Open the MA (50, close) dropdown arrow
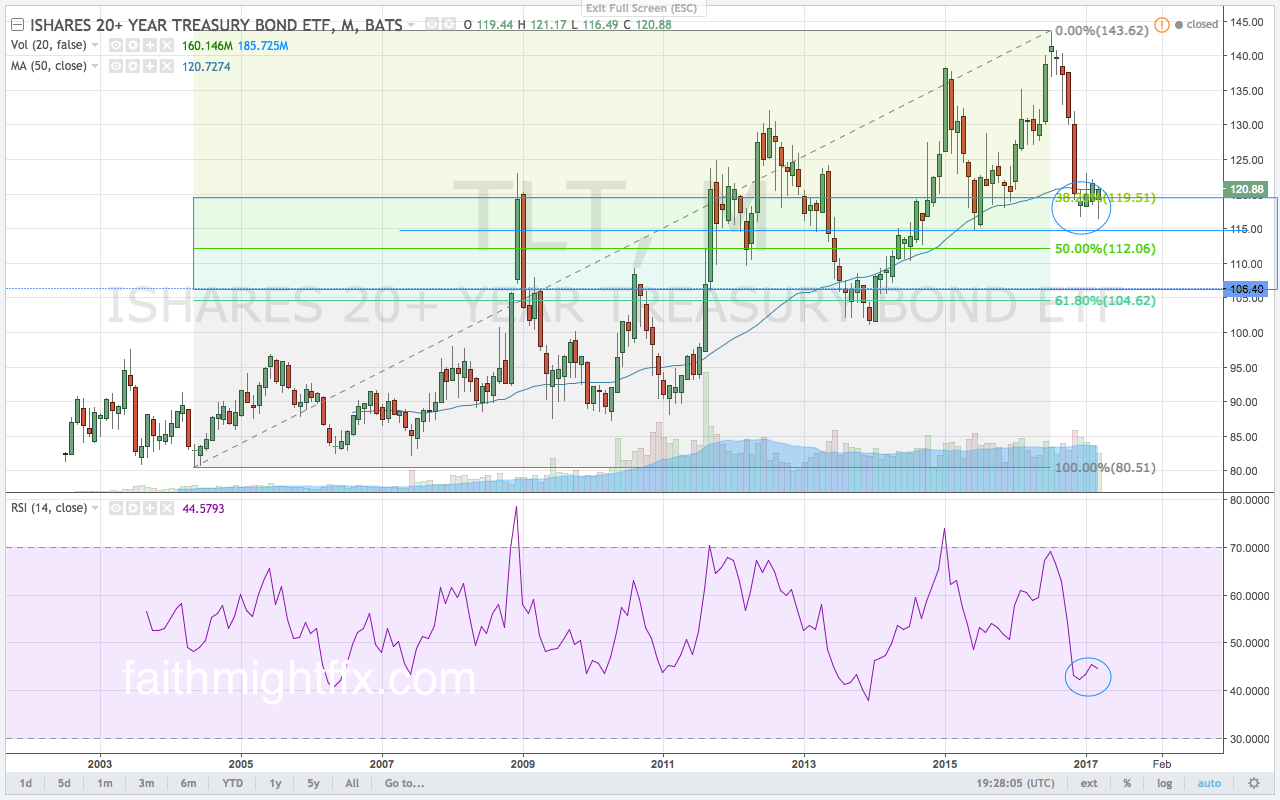The image size is (1280, 800). coord(95,66)
